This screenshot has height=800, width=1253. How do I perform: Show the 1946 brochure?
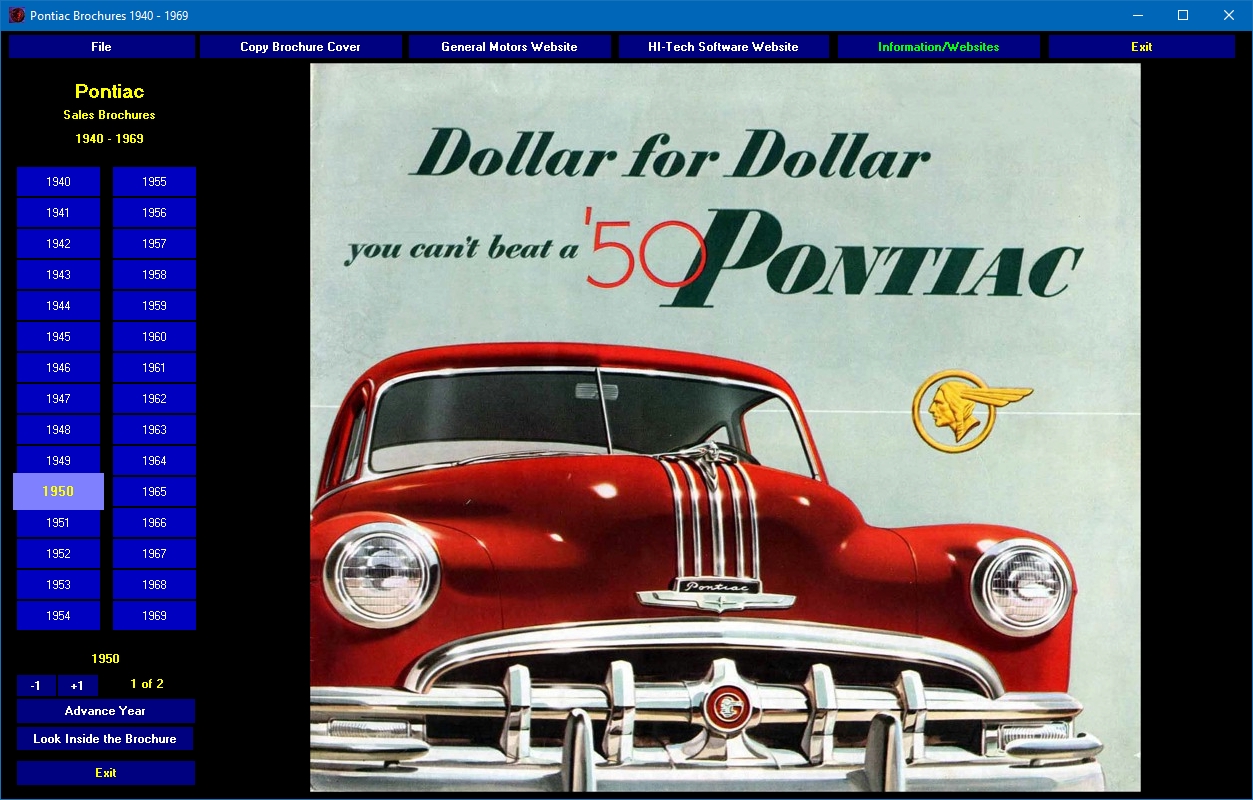click(58, 368)
